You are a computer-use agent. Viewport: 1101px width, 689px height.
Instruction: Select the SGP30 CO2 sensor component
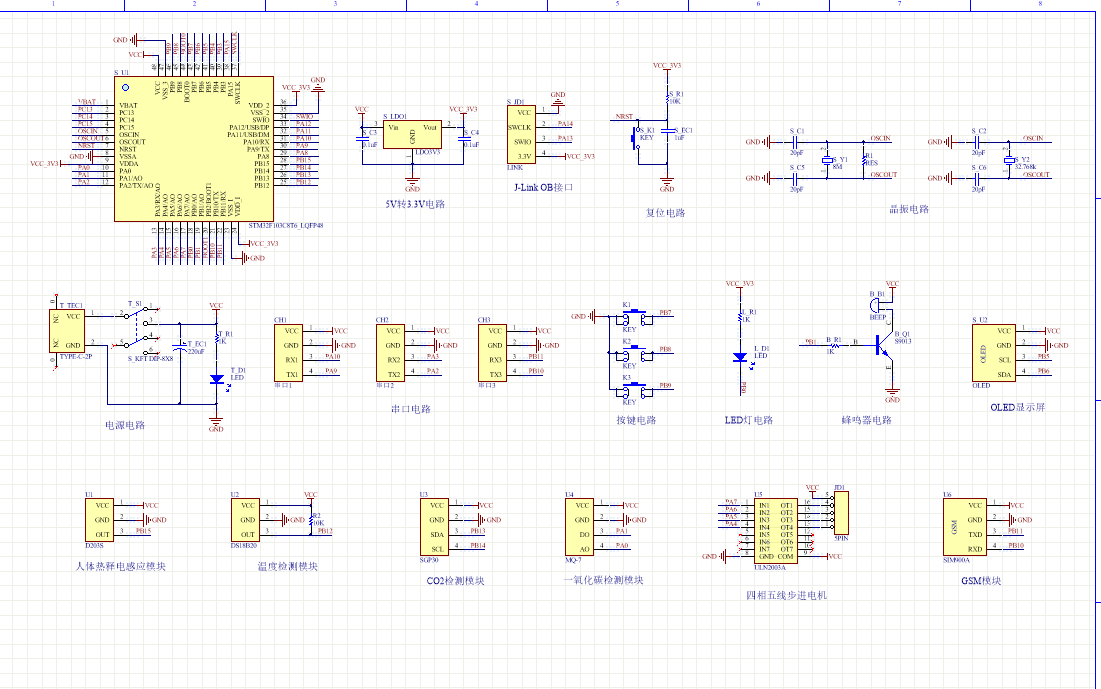[x=434, y=527]
